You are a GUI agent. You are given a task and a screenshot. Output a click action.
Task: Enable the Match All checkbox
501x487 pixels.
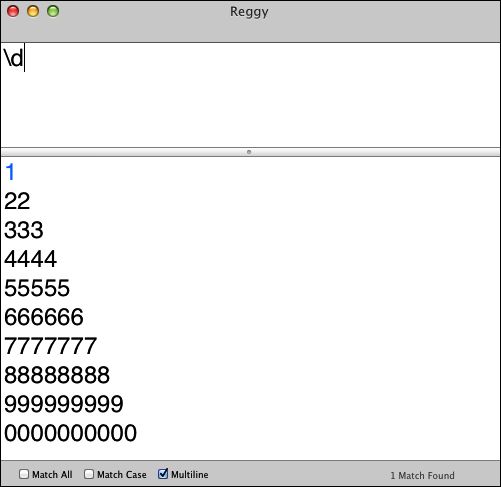[x=24, y=474]
